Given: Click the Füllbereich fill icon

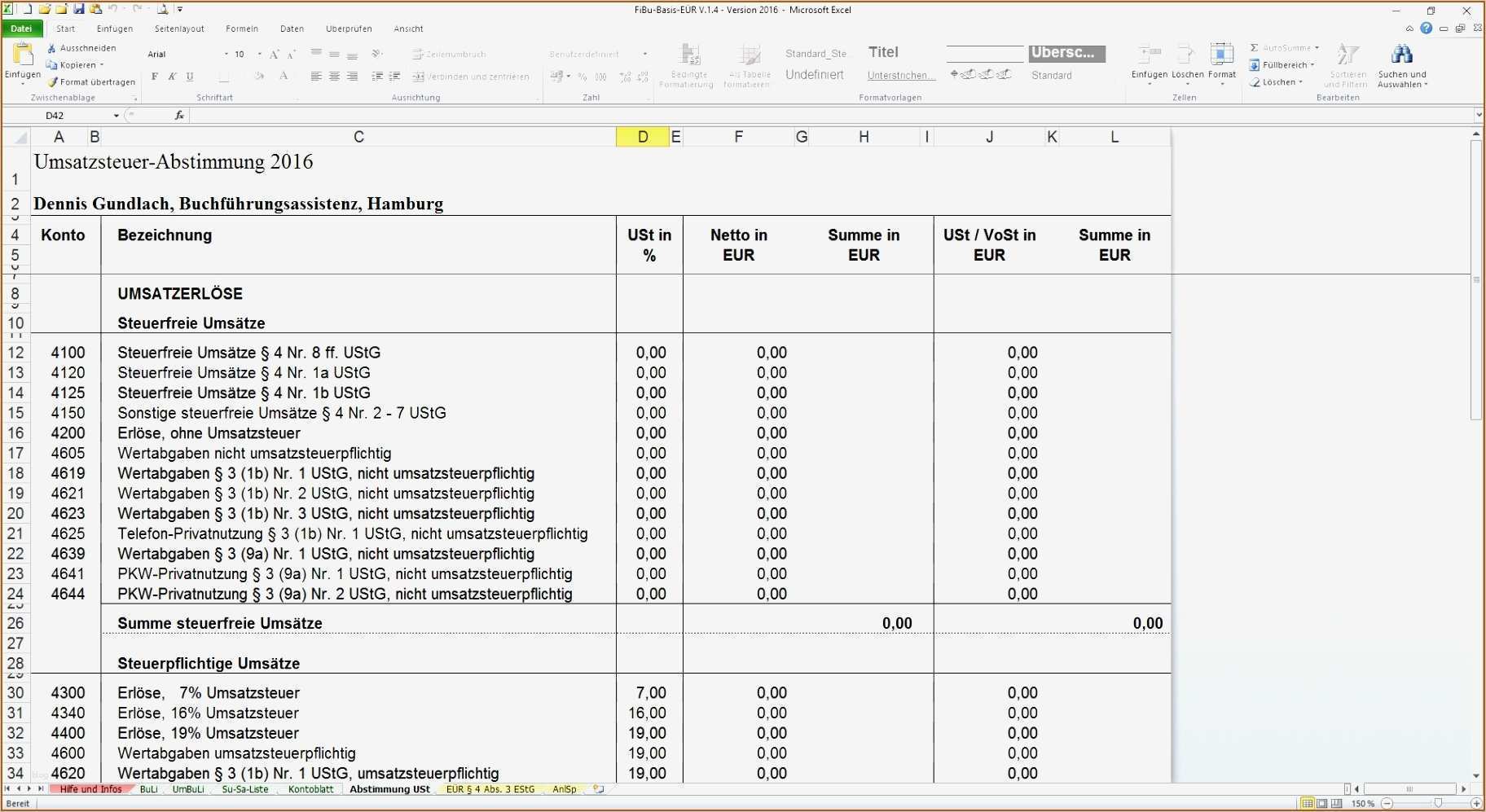Looking at the screenshot, I should (1255, 65).
